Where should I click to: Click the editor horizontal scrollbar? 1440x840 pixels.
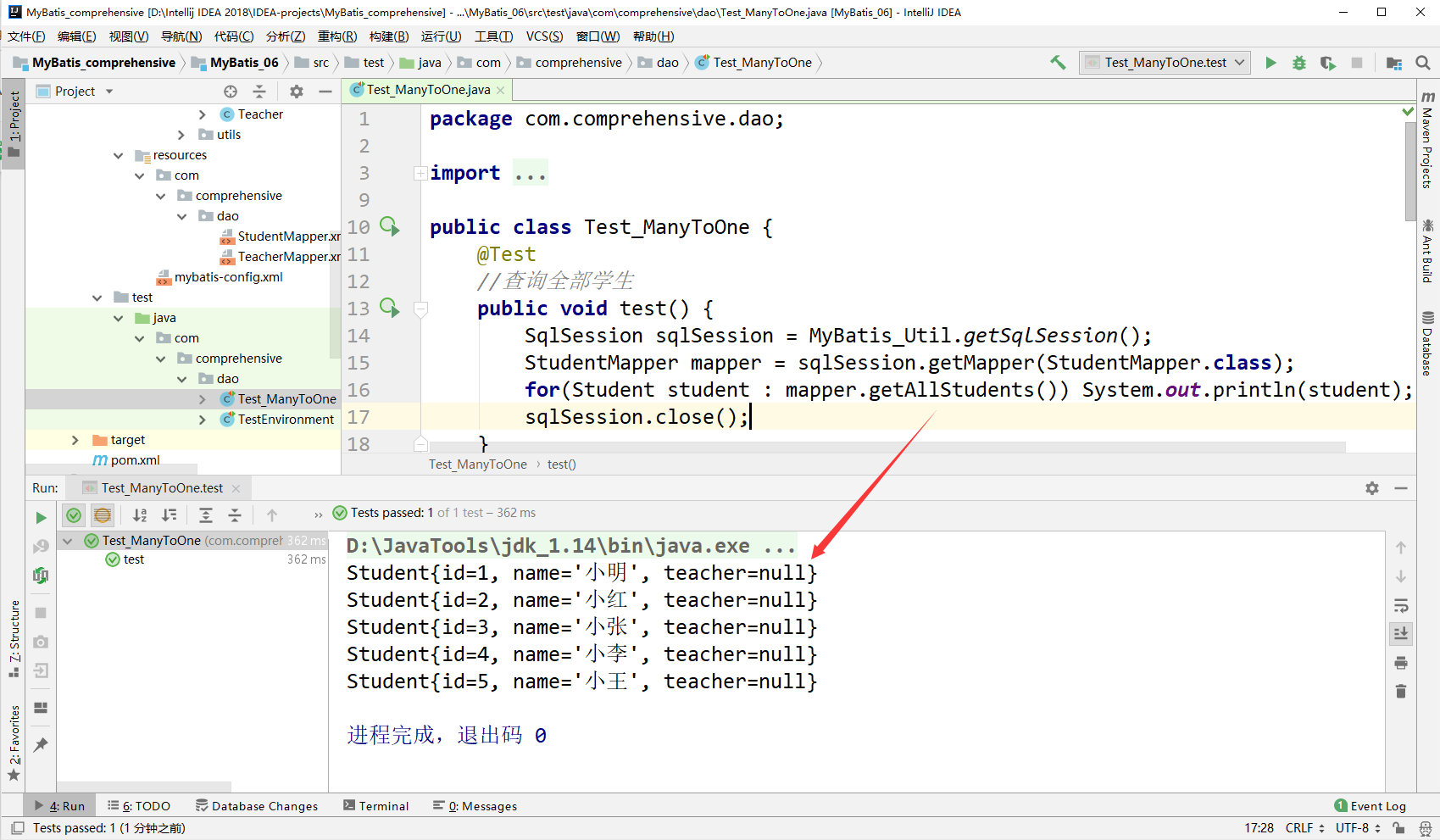click(887, 447)
